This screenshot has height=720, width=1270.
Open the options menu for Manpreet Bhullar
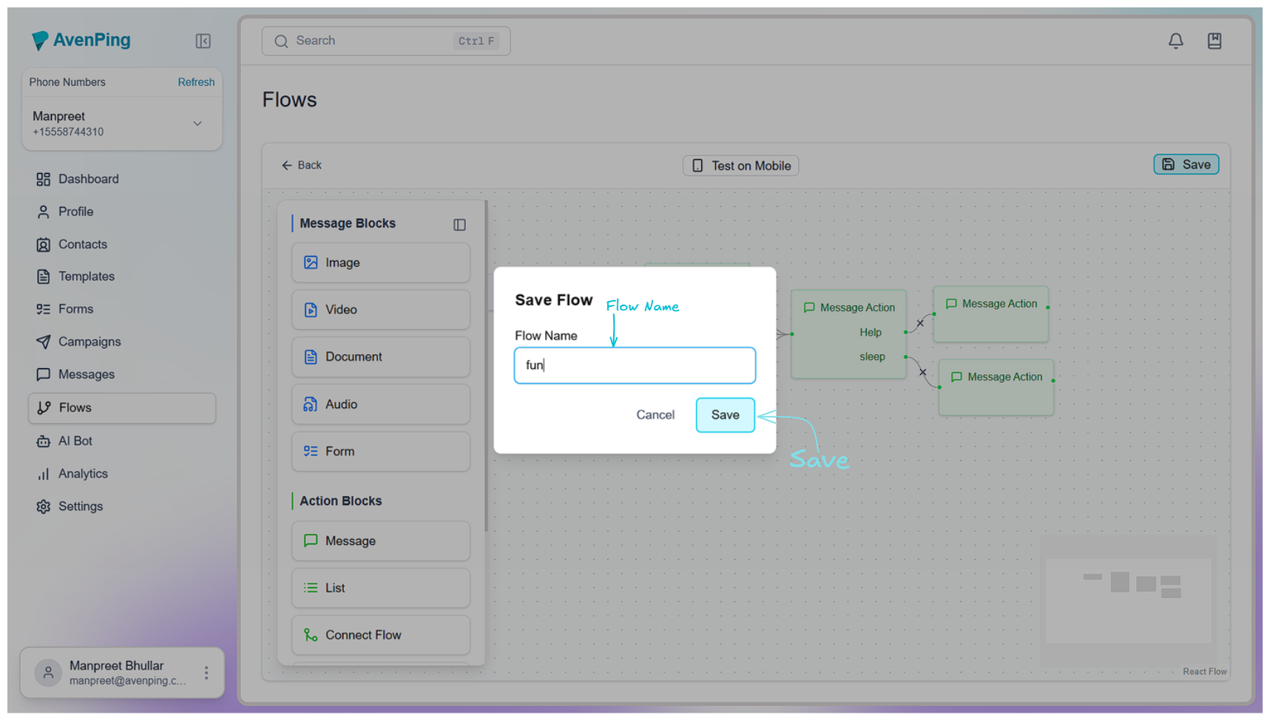[x=205, y=672]
